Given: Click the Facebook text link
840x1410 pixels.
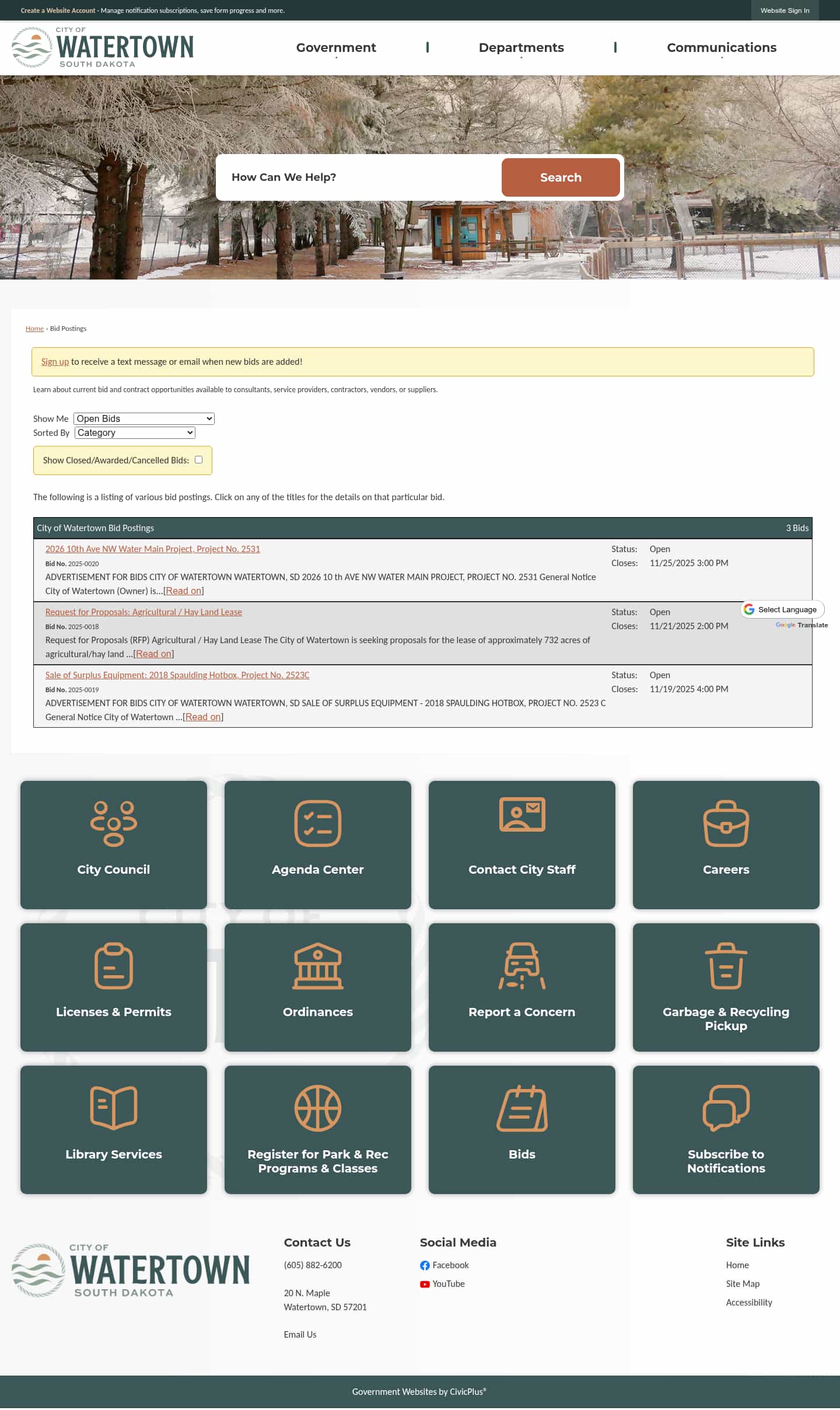Looking at the screenshot, I should pyautogui.click(x=450, y=1265).
